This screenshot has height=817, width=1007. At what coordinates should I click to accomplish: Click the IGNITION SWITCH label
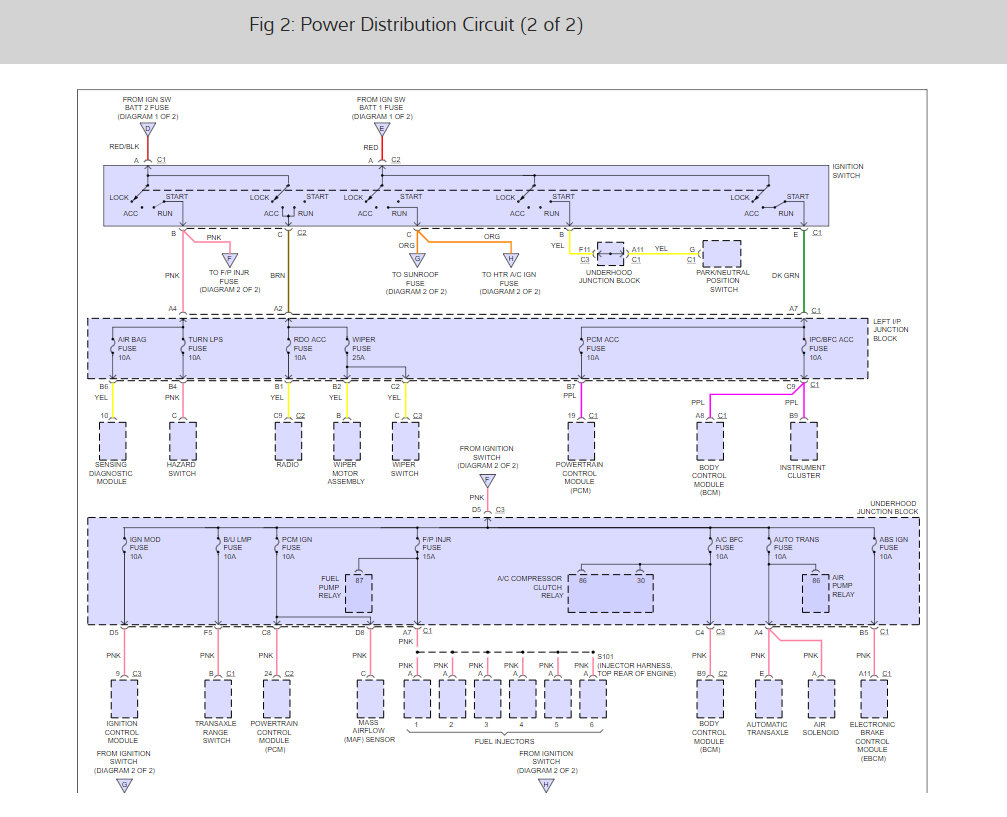click(x=848, y=171)
